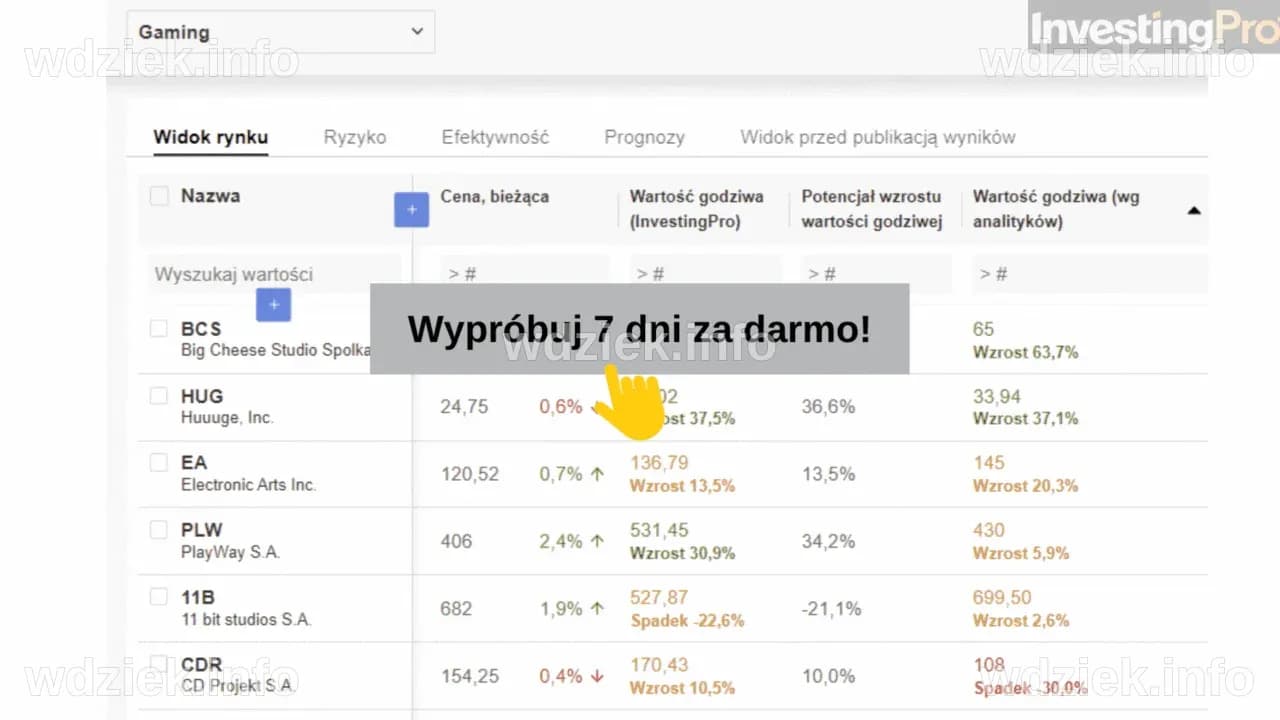The width and height of the screenshot is (1280, 720).
Task: Click the blue plus icon below the search box
Action: coord(273,305)
